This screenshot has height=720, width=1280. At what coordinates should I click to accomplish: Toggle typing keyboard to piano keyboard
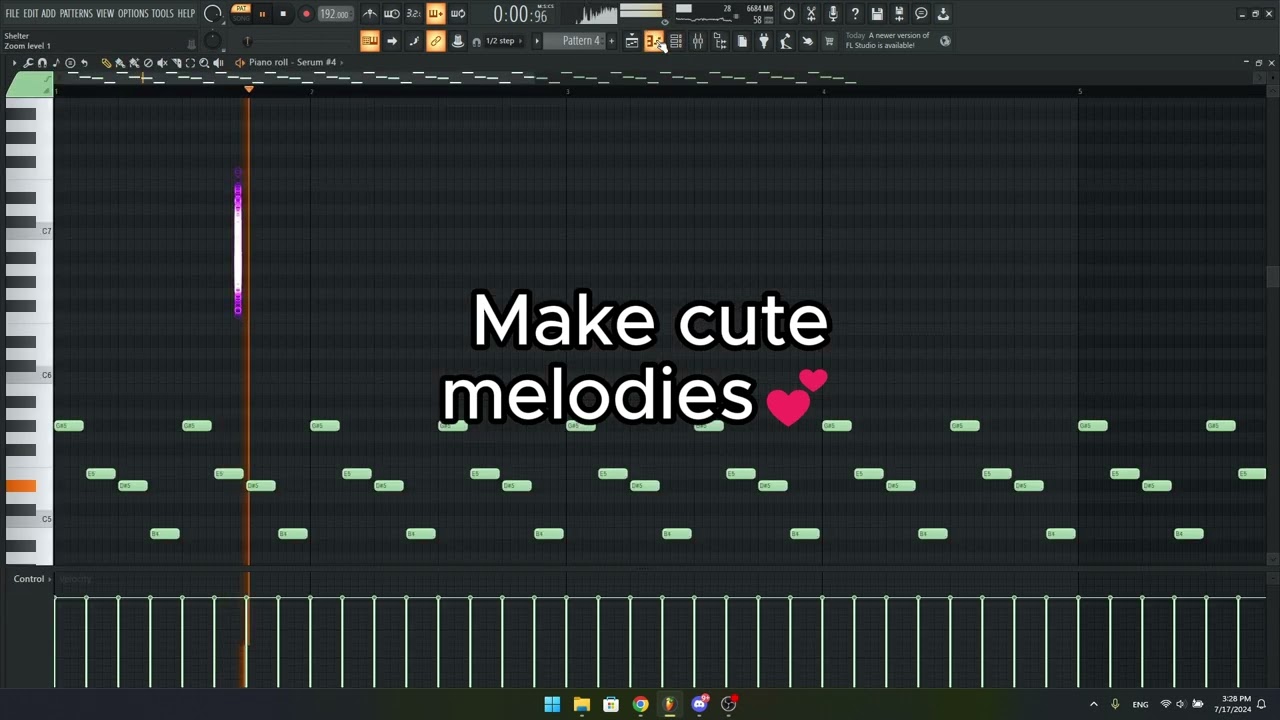pos(369,41)
